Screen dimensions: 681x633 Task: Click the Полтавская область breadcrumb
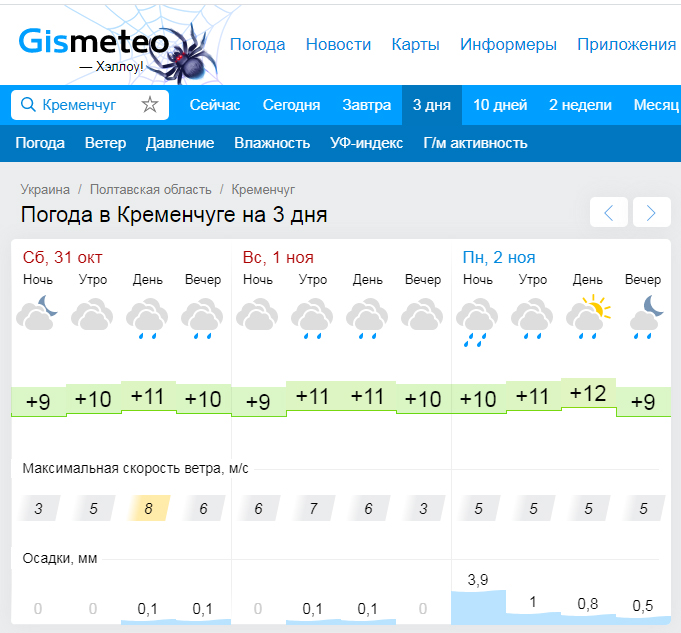(x=150, y=189)
